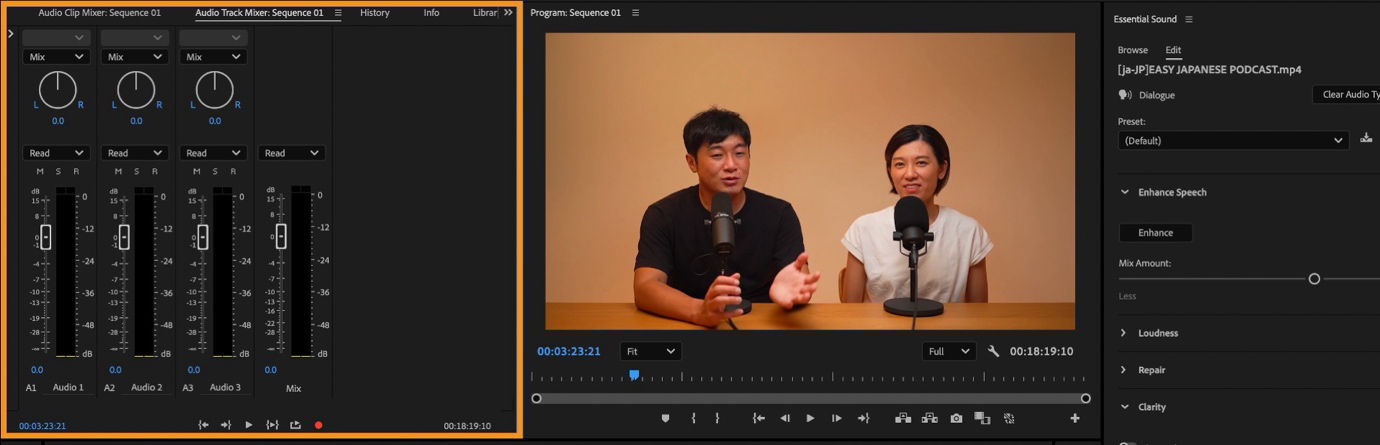This screenshot has height=445, width=1380.
Task: Click the Enhance button
Action: point(1155,232)
